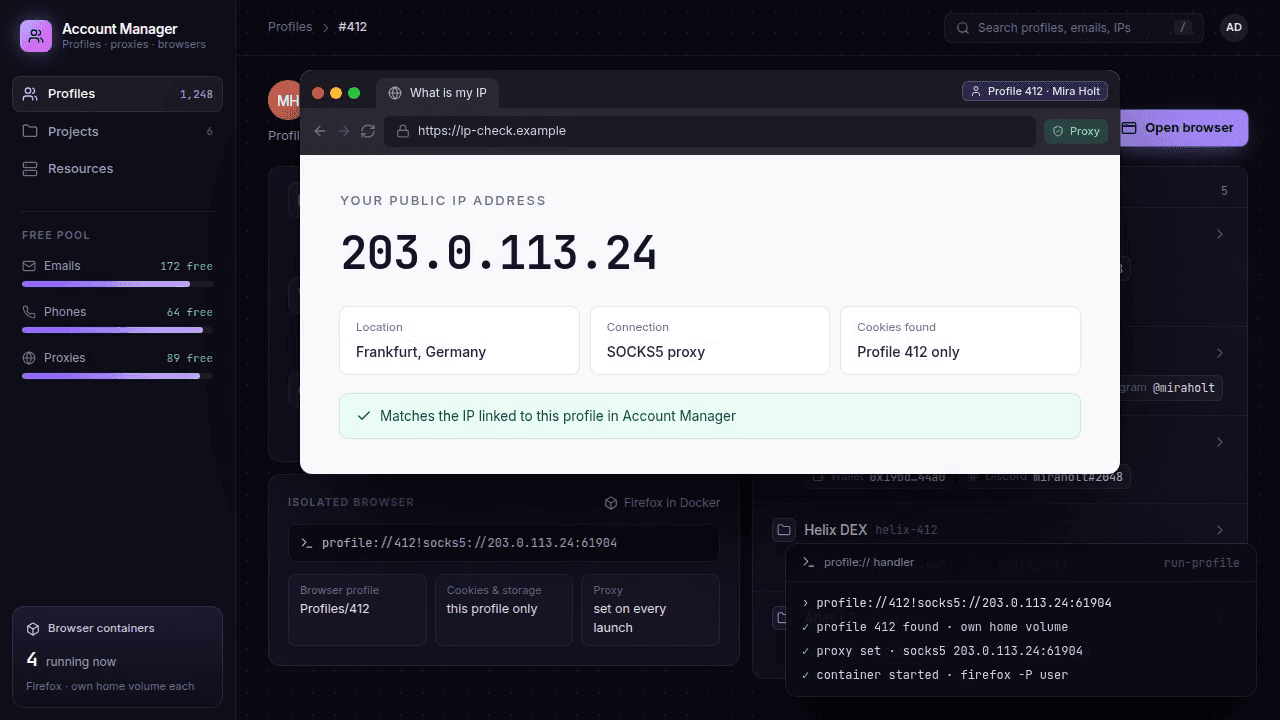Image resolution: width=1280 pixels, height=720 pixels.
Task: Click the run-profile label in handler panel
Action: point(1201,563)
